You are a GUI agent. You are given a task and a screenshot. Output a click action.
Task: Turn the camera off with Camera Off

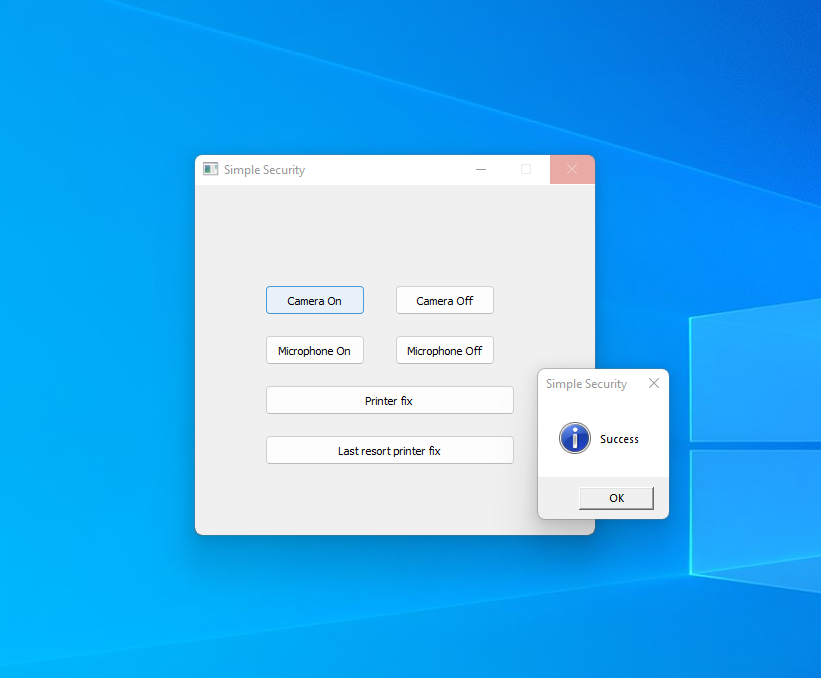pyautogui.click(x=445, y=300)
